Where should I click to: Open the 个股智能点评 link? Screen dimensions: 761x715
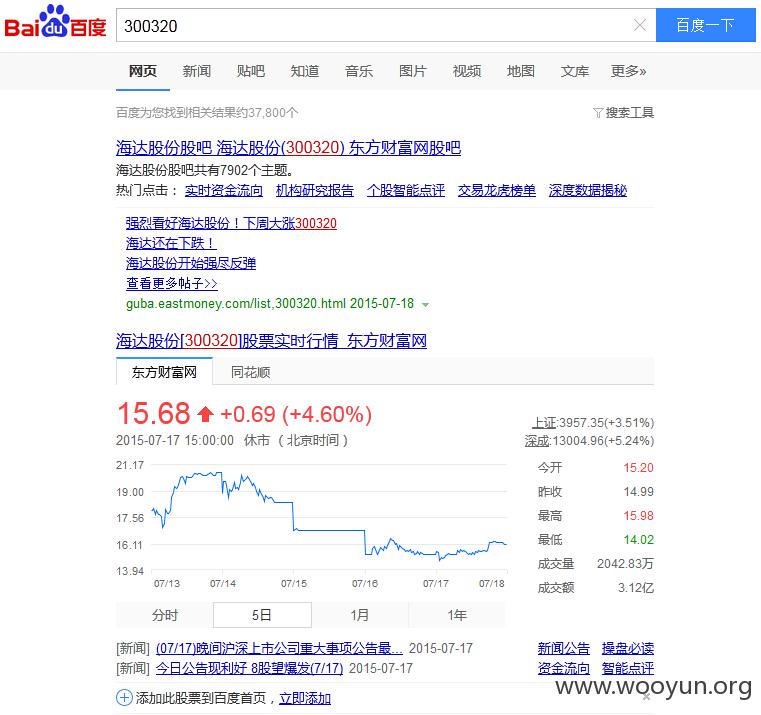pos(406,190)
